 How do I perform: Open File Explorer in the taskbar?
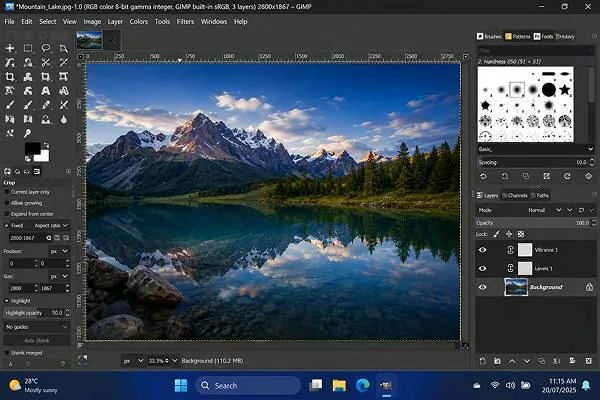339,385
